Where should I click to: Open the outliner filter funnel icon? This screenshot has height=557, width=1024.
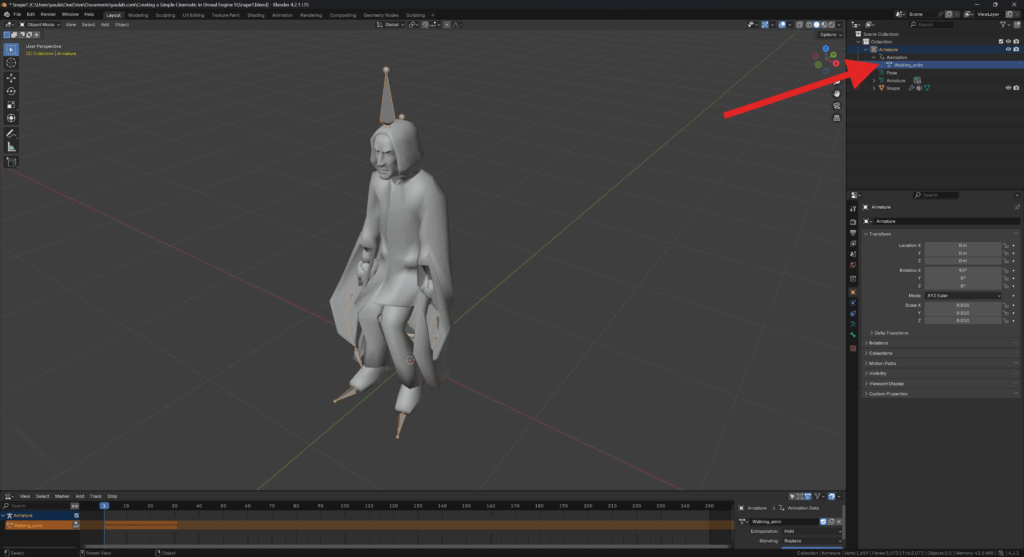[x=1001, y=24]
